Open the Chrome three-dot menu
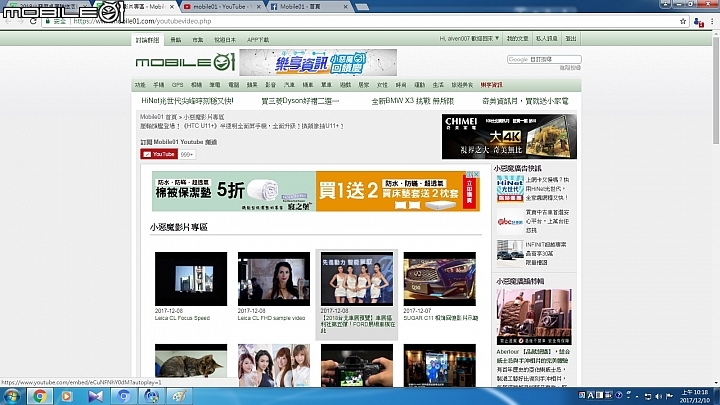Image resolution: width=720 pixels, height=405 pixels. (712, 22)
